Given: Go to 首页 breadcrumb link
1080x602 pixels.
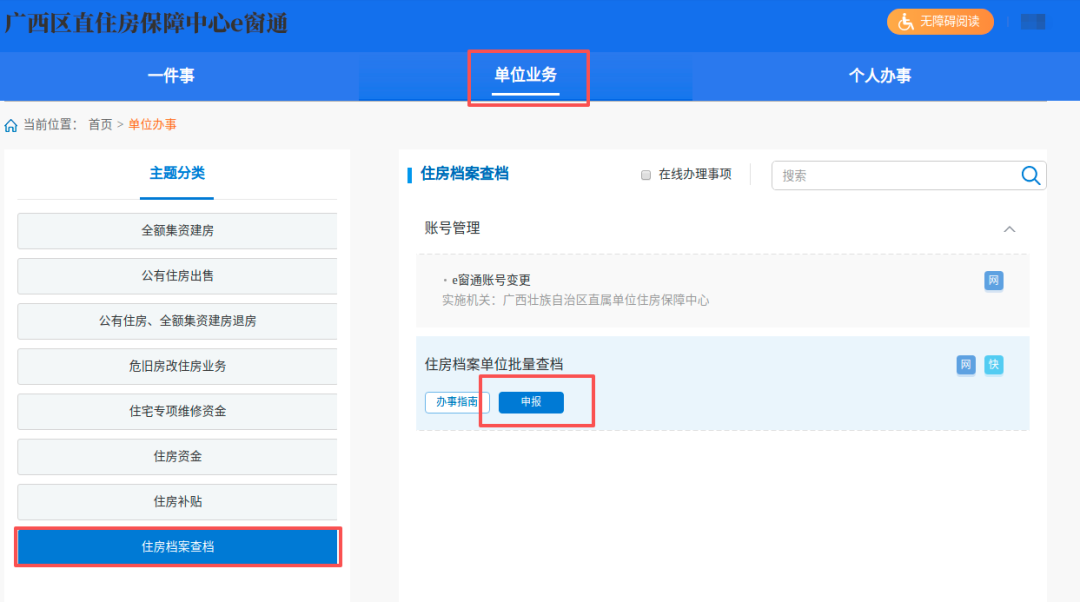Looking at the screenshot, I should click(100, 125).
